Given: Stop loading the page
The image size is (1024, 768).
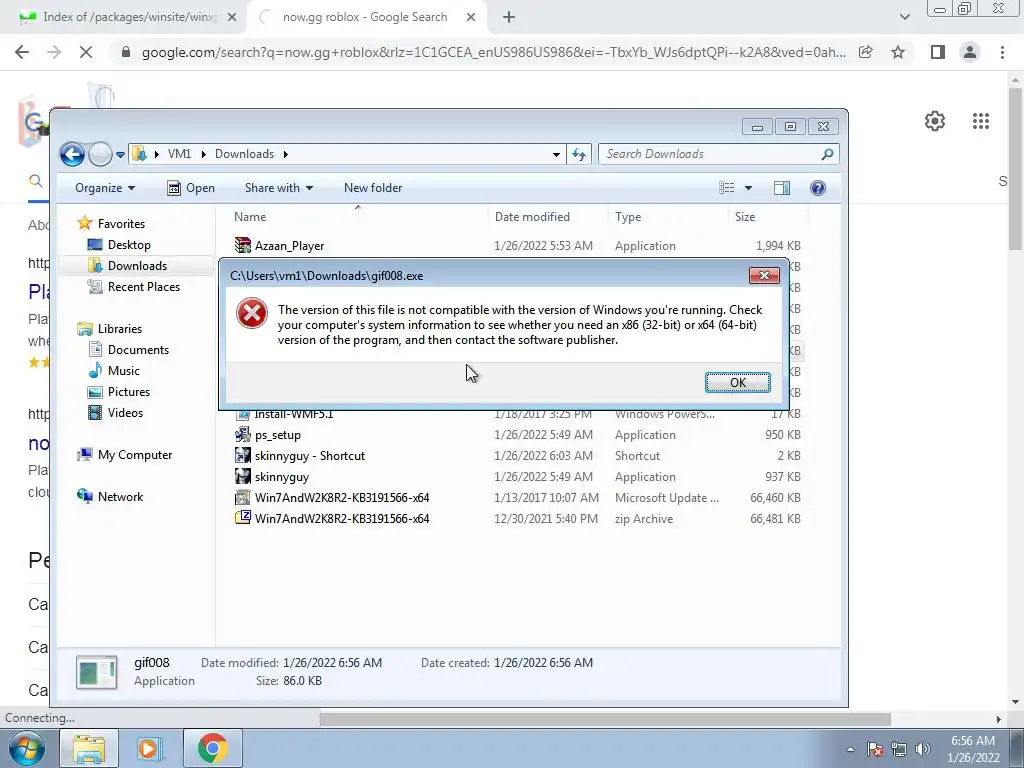Looking at the screenshot, I should point(86,52).
